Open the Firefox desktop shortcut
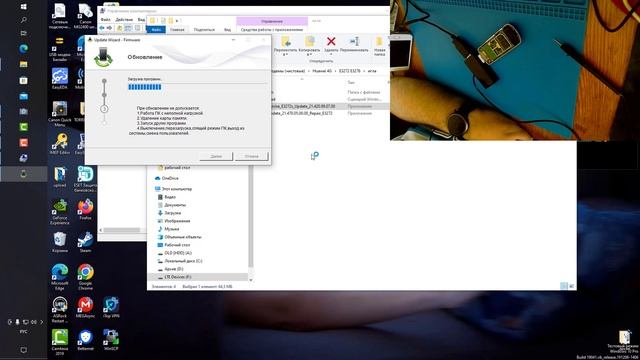Image resolution: width=640 pixels, height=360 pixels. pos(85,210)
